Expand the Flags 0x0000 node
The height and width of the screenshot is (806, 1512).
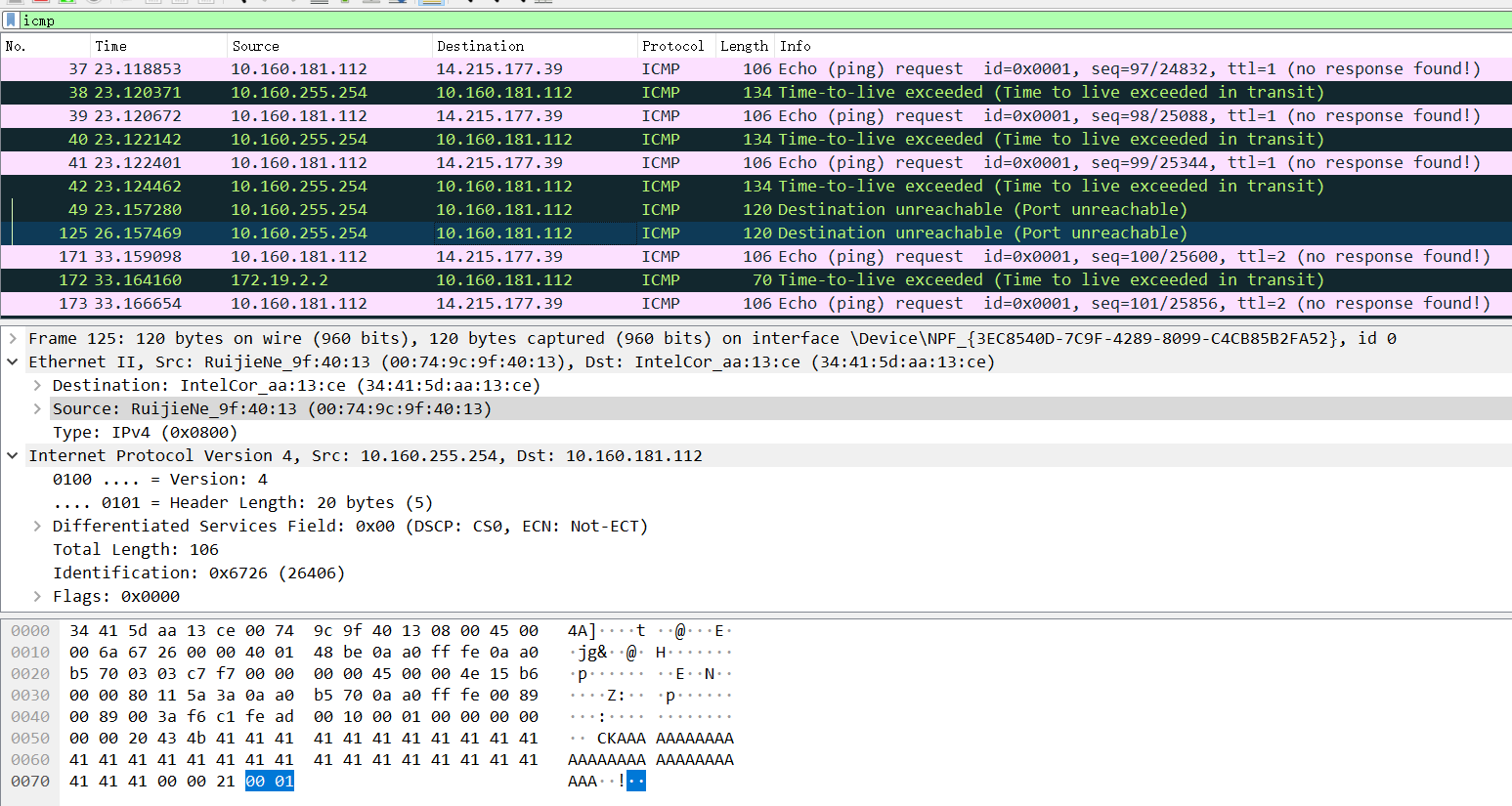[x=37, y=596]
